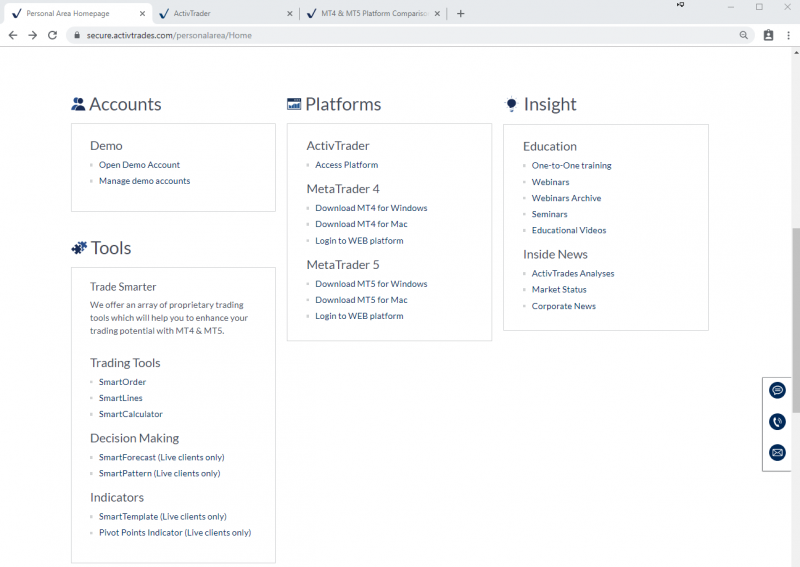Click the Accounts people icon
Viewport: 800px width, 567px height.
78,104
